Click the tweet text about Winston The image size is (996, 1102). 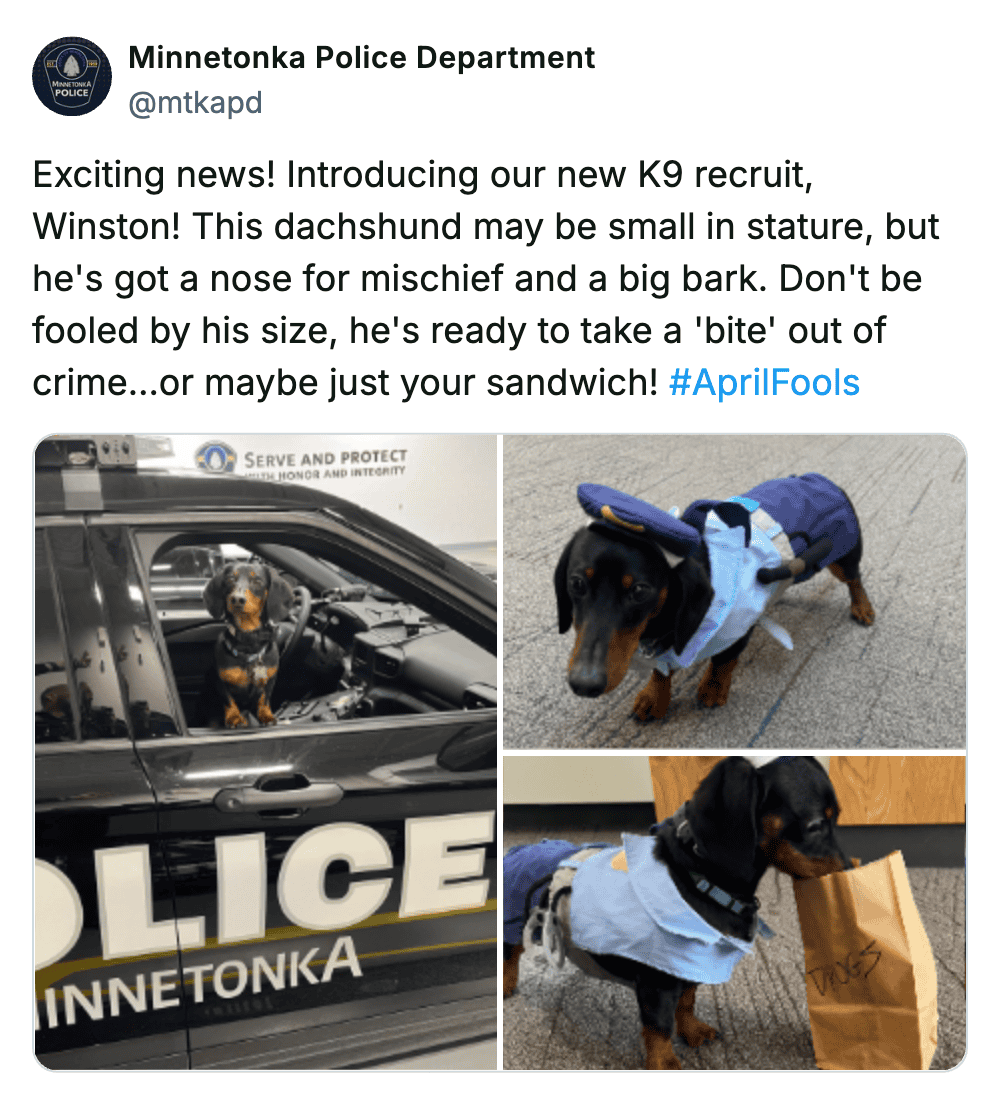pyautogui.click(x=485, y=278)
